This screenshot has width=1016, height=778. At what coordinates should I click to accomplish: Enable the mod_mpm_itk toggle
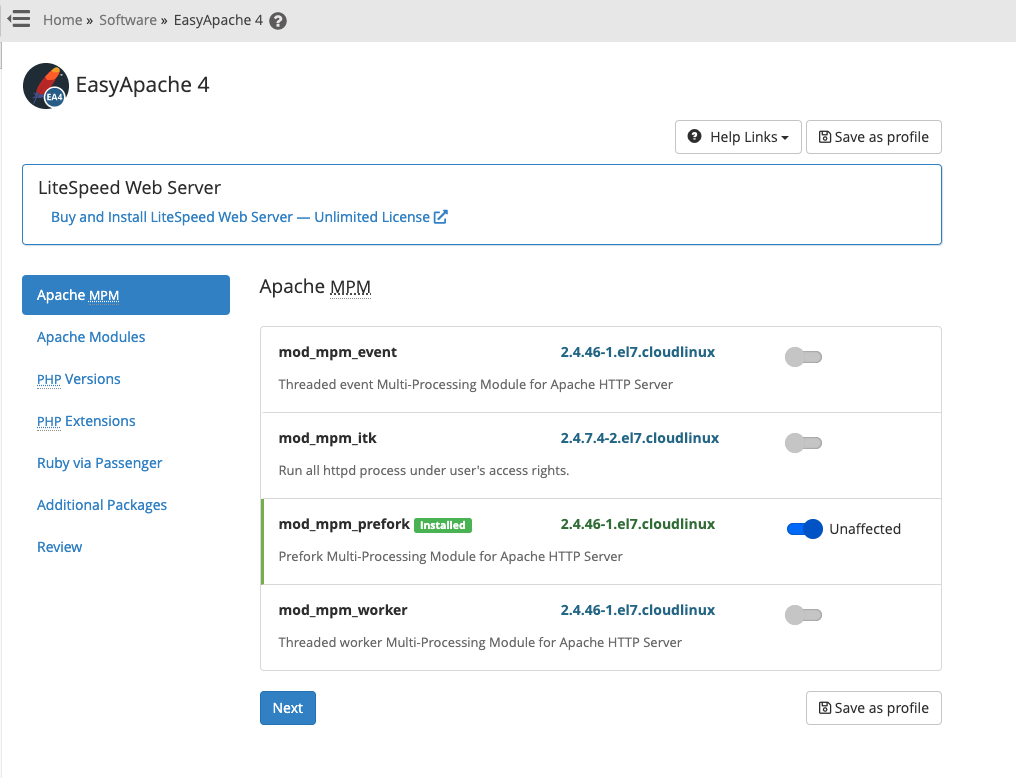pyautogui.click(x=803, y=443)
